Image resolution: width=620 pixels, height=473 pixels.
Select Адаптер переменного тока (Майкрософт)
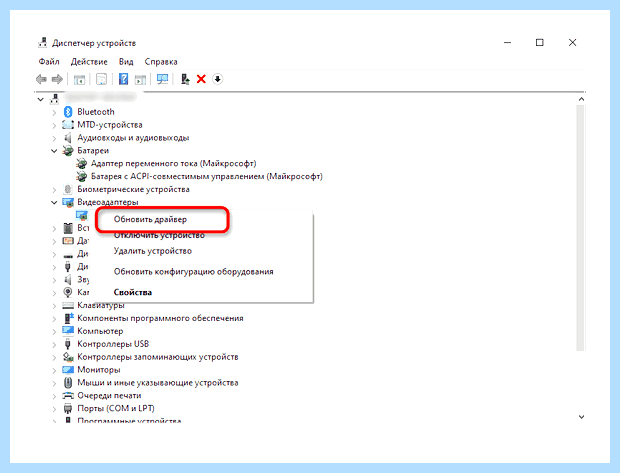coord(174,163)
